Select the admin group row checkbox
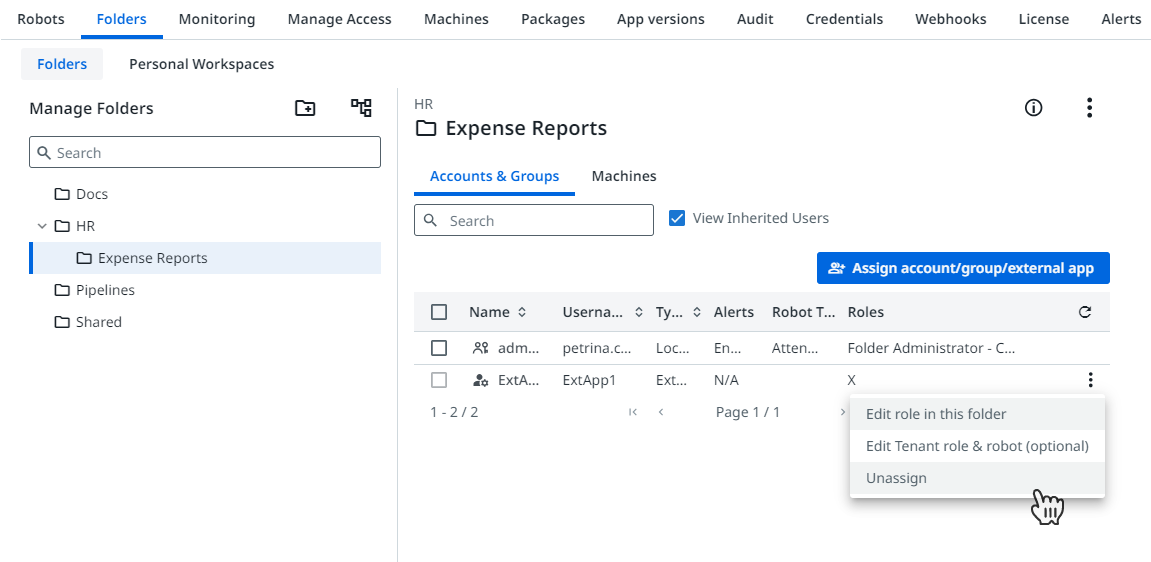The height and width of the screenshot is (562, 1151). click(439, 348)
